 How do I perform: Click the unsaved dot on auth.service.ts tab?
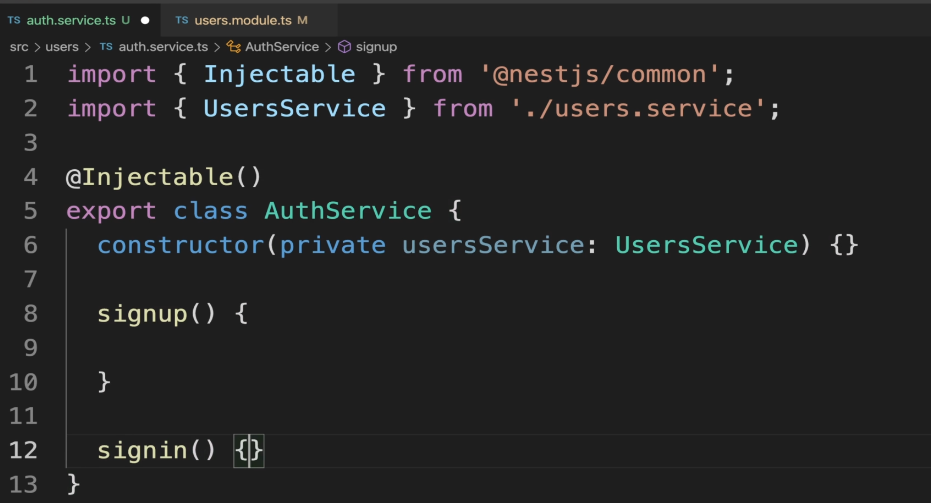point(145,20)
